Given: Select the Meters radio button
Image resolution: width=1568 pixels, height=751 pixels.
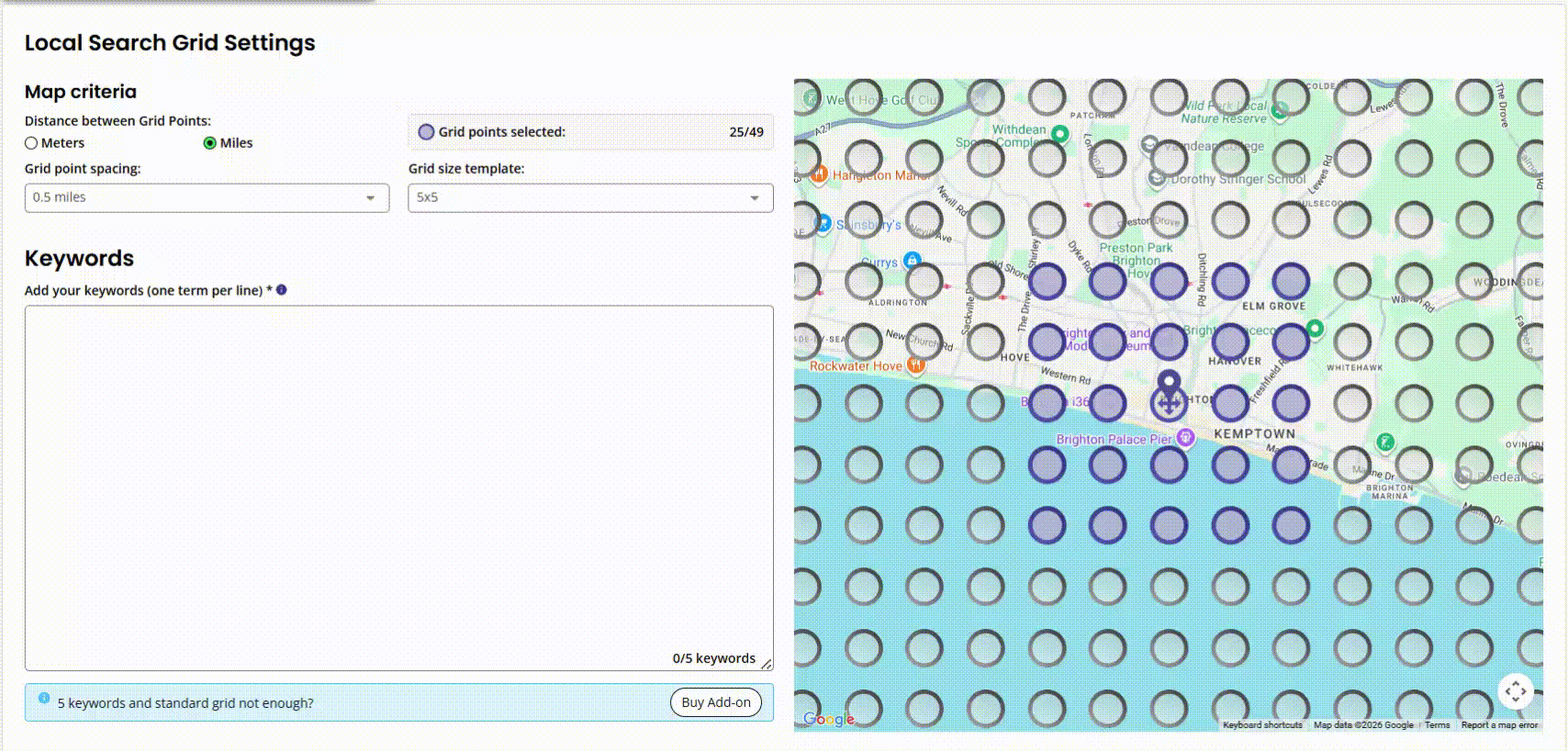Looking at the screenshot, I should click(x=31, y=143).
